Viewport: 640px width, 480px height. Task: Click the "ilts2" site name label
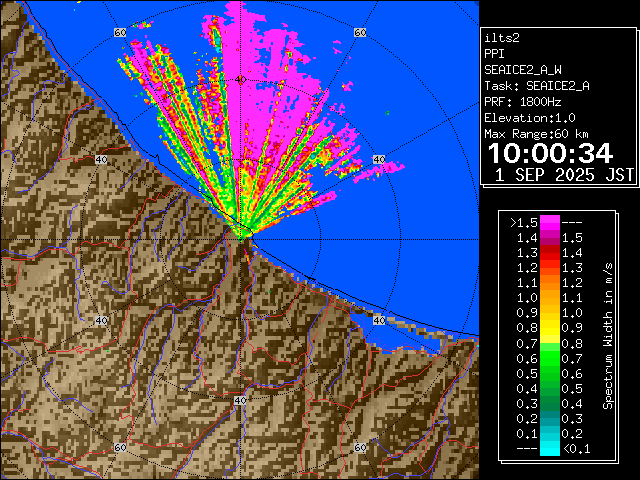[x=501, y=37]
